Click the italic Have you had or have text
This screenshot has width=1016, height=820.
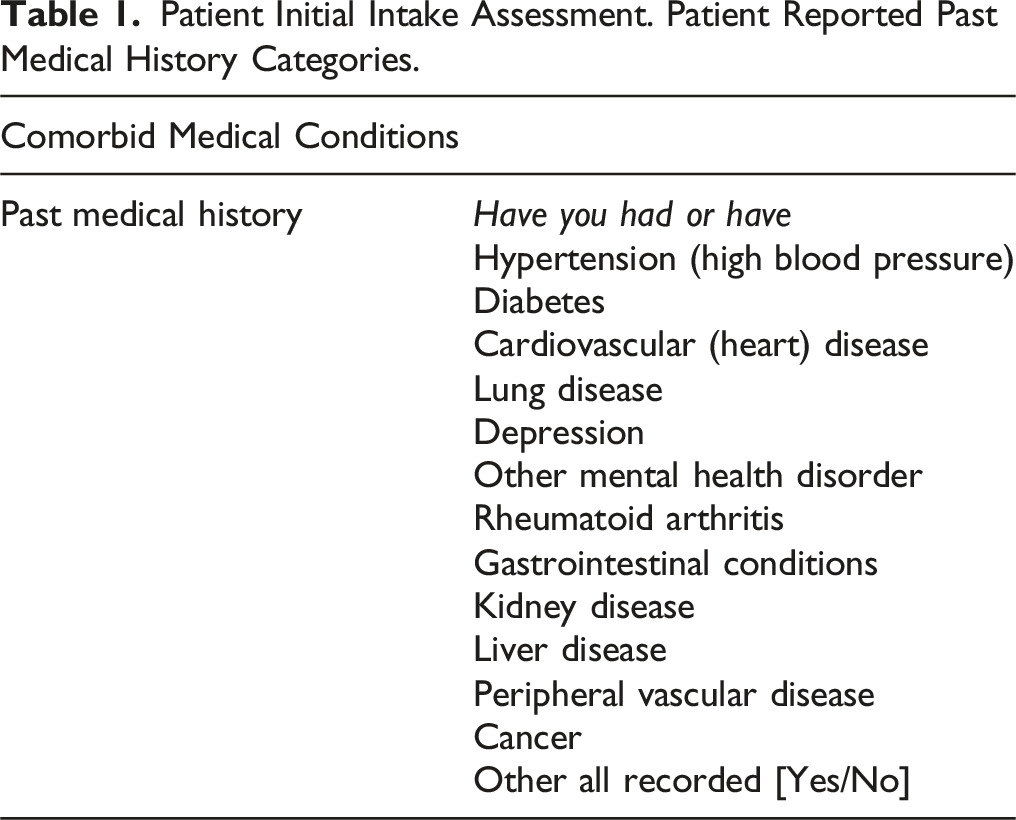tap(632, 216)
